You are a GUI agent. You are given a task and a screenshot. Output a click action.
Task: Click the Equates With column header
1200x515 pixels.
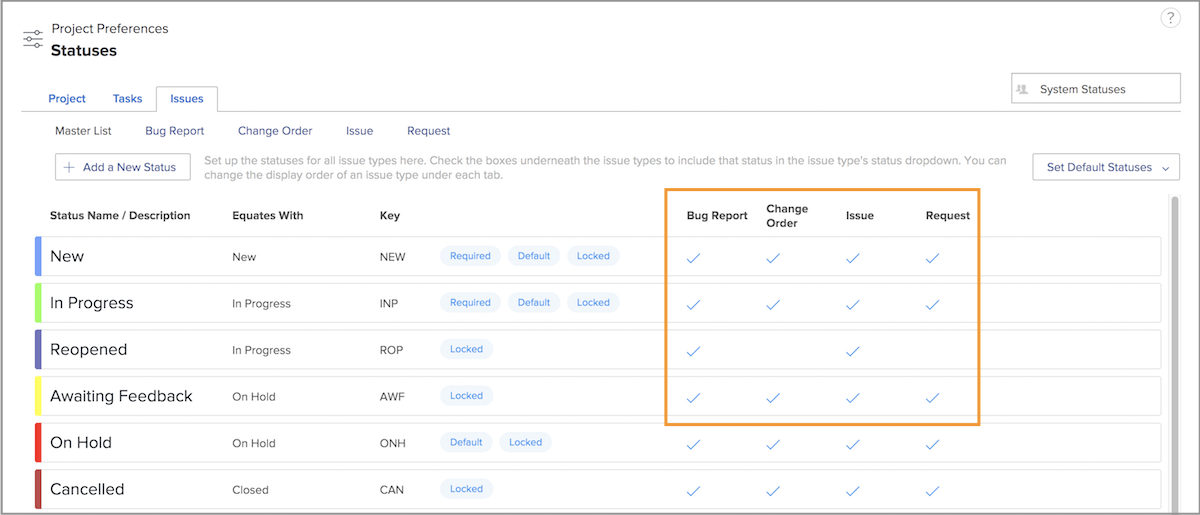pos(268,216)
